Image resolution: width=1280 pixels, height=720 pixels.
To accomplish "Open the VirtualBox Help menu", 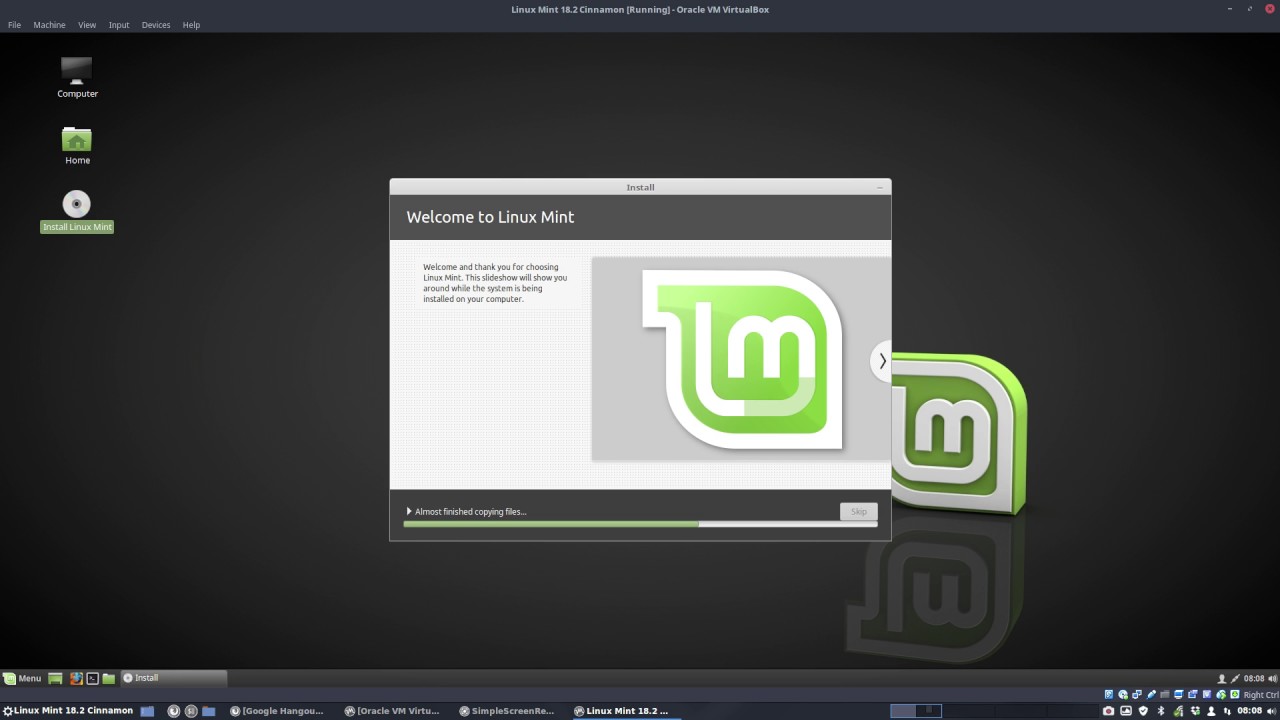I will point(191,25).
